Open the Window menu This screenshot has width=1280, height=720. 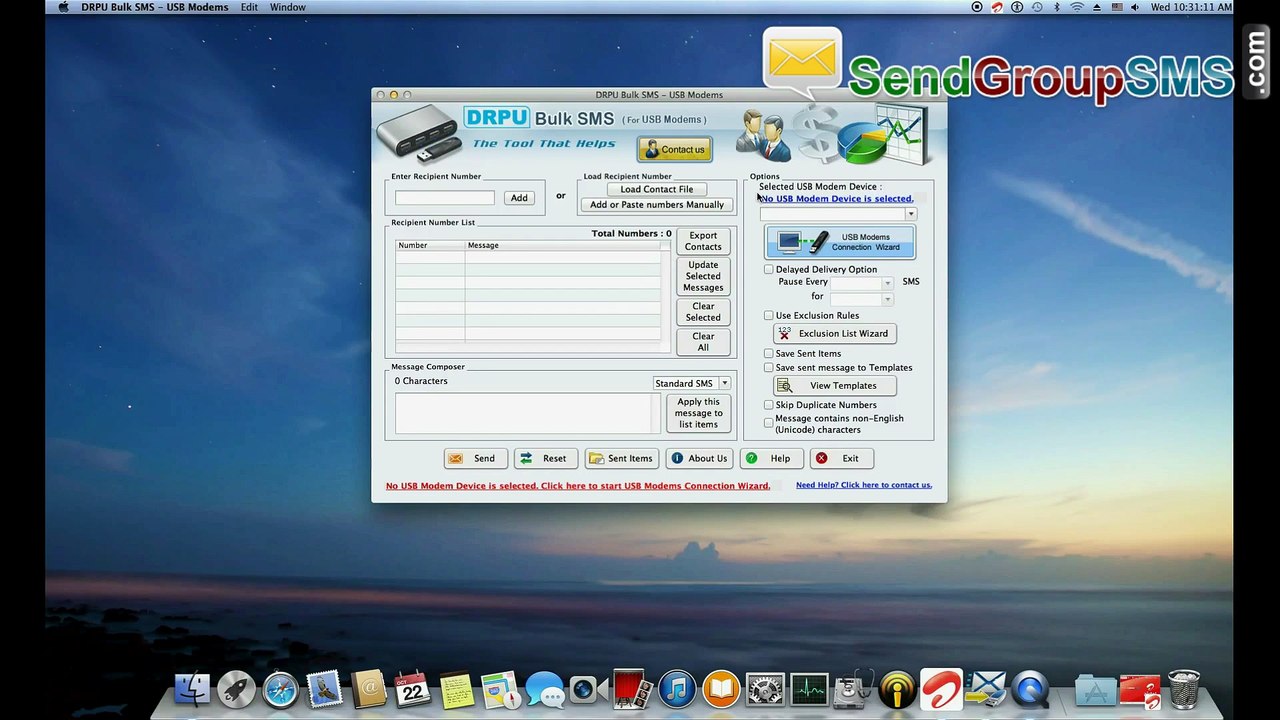coord(288,7)
